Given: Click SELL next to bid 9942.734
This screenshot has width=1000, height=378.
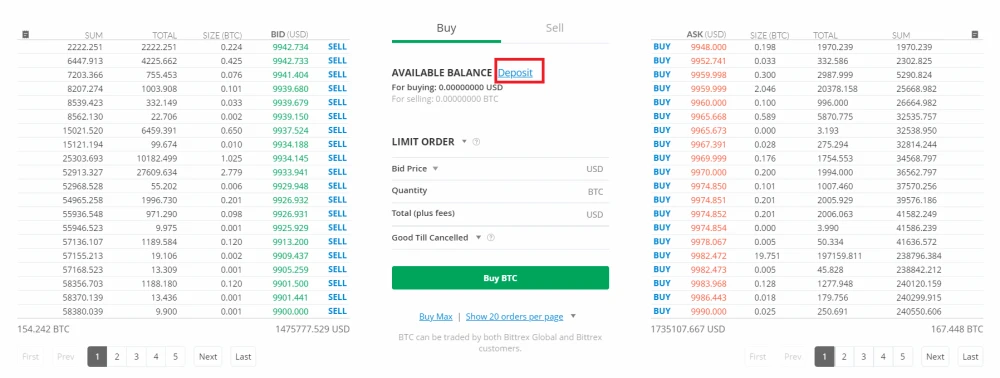Looking at the screenshot, I should 337,47.
